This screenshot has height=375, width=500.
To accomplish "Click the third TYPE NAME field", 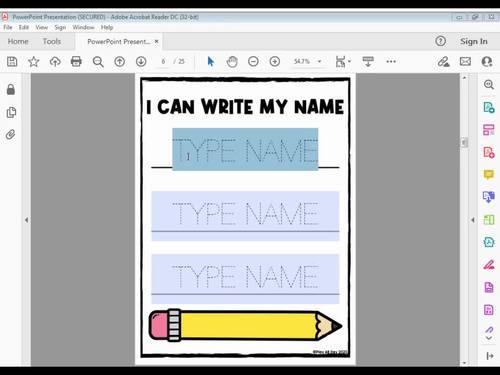I will pos(245,279).
